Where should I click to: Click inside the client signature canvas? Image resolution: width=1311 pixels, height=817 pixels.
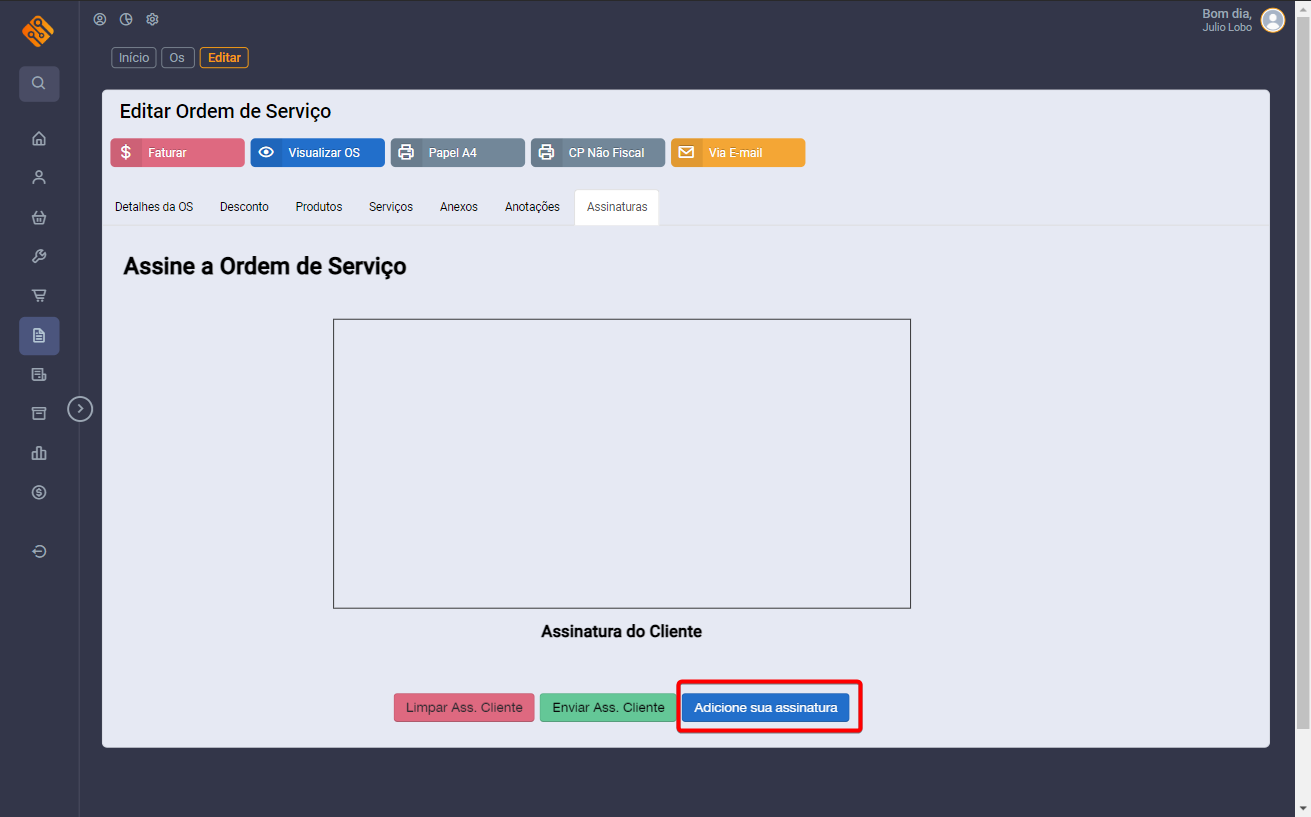[x=622, y=464]
